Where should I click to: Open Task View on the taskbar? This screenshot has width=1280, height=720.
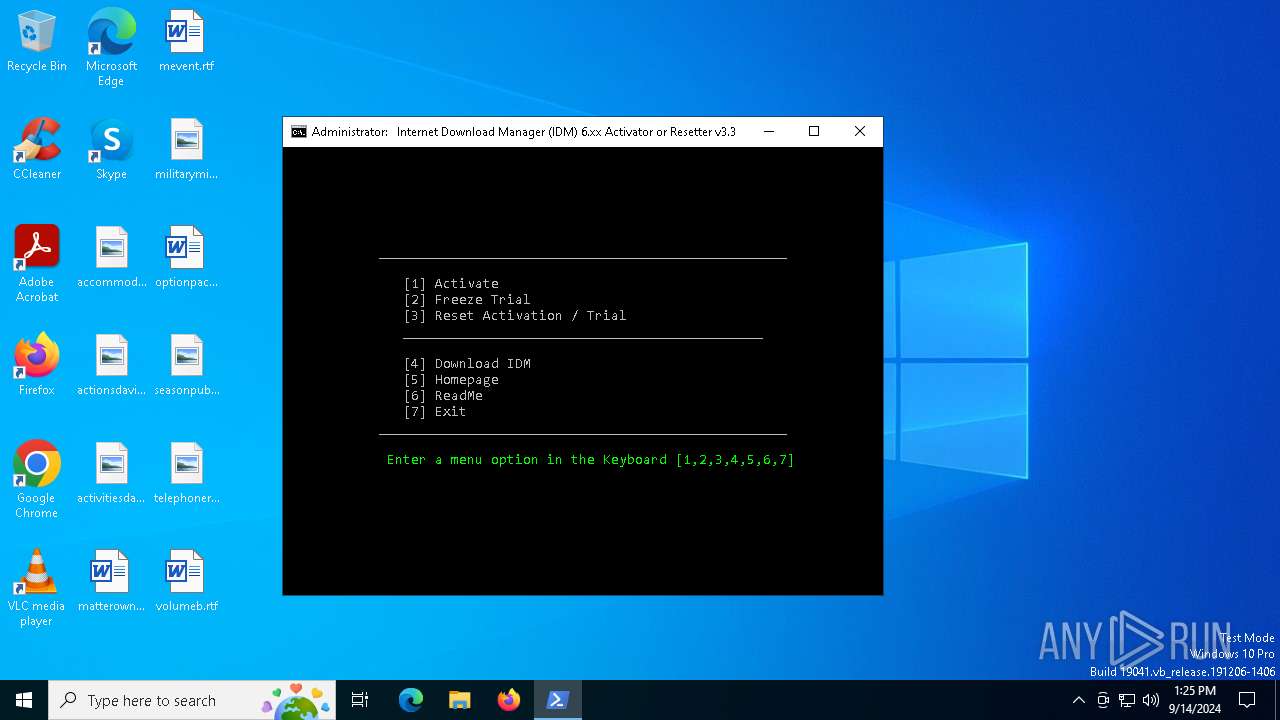(360, 700)
